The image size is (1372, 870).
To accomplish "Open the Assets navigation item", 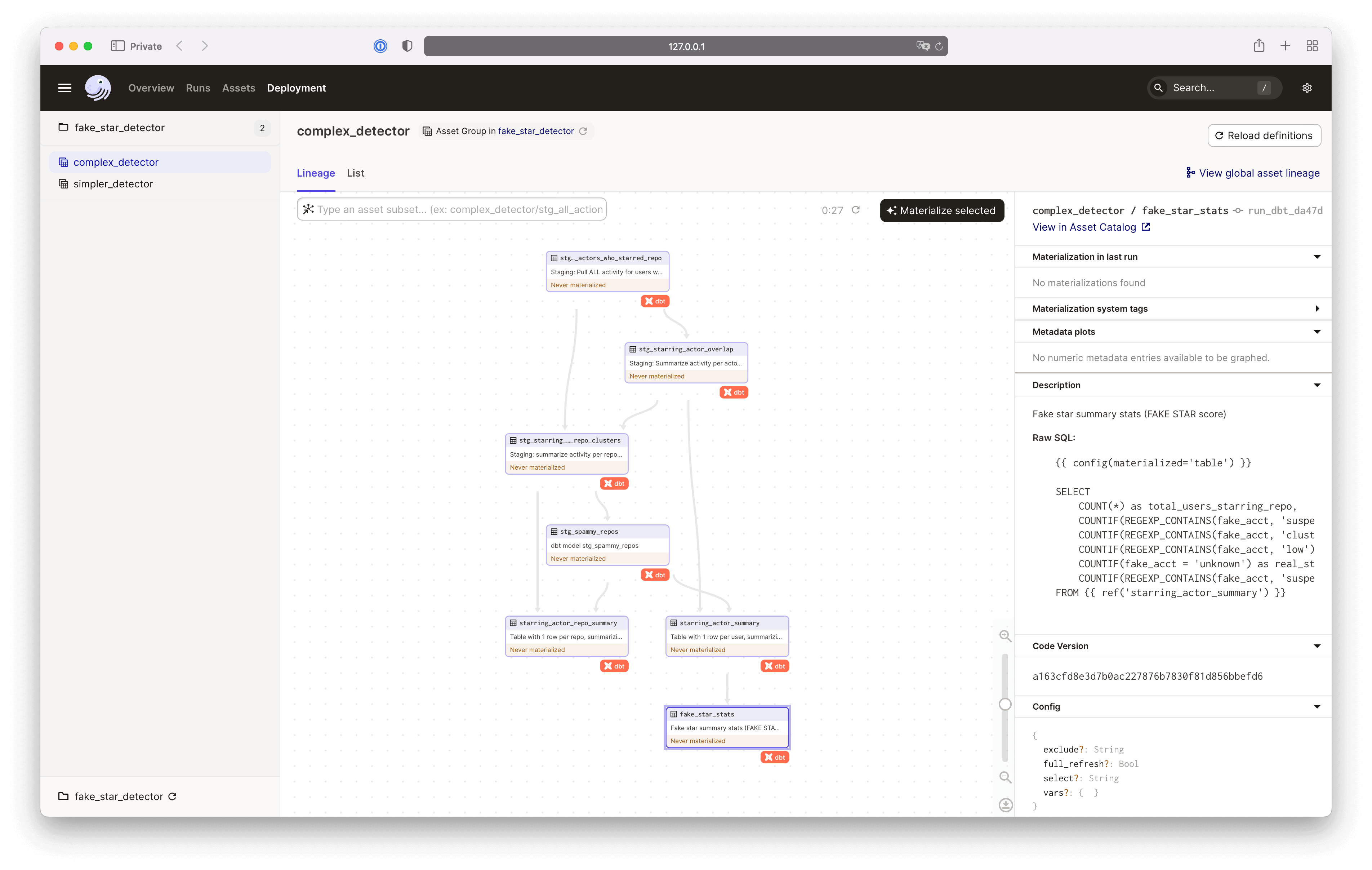I will point(238,88).
